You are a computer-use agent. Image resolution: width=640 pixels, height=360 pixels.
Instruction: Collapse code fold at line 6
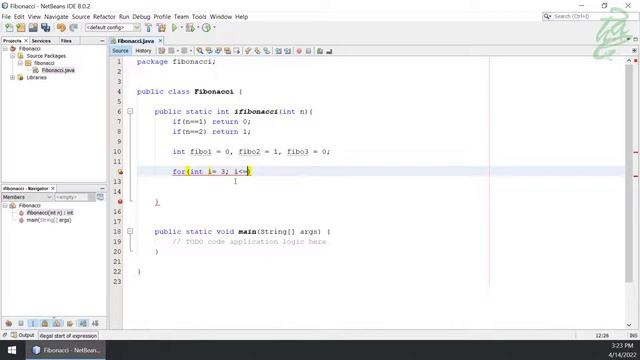[x=130, y=111]
